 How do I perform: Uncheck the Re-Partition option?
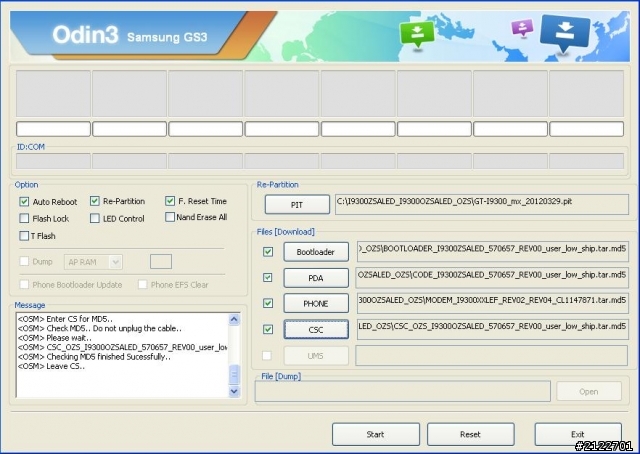point(95,201)
